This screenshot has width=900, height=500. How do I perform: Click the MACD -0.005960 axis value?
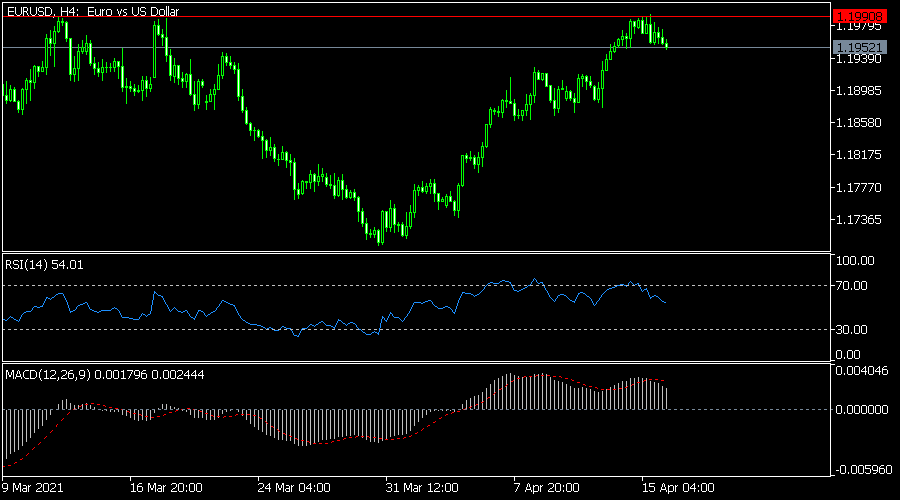[862, 467]
